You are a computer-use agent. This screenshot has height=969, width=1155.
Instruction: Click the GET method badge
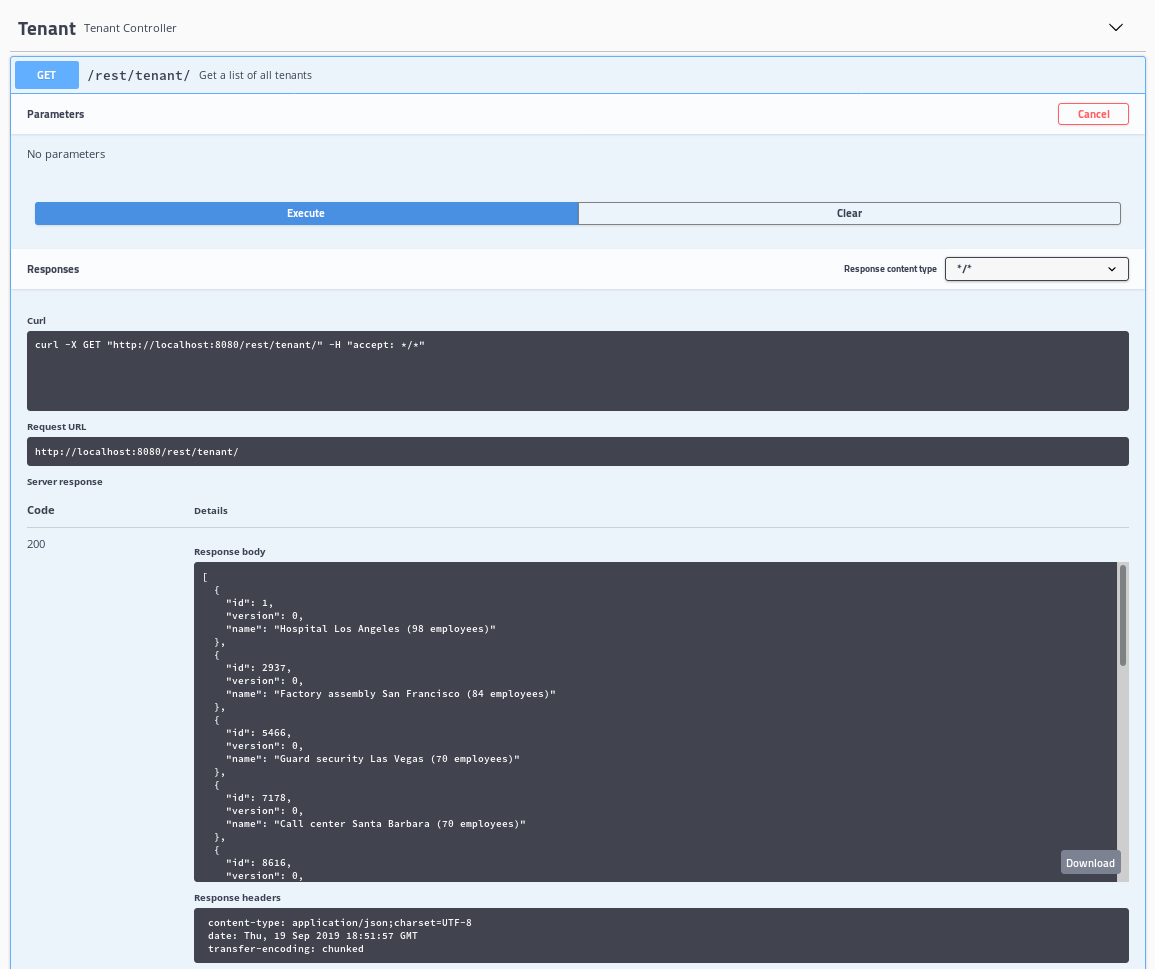(x=46, y=75)
